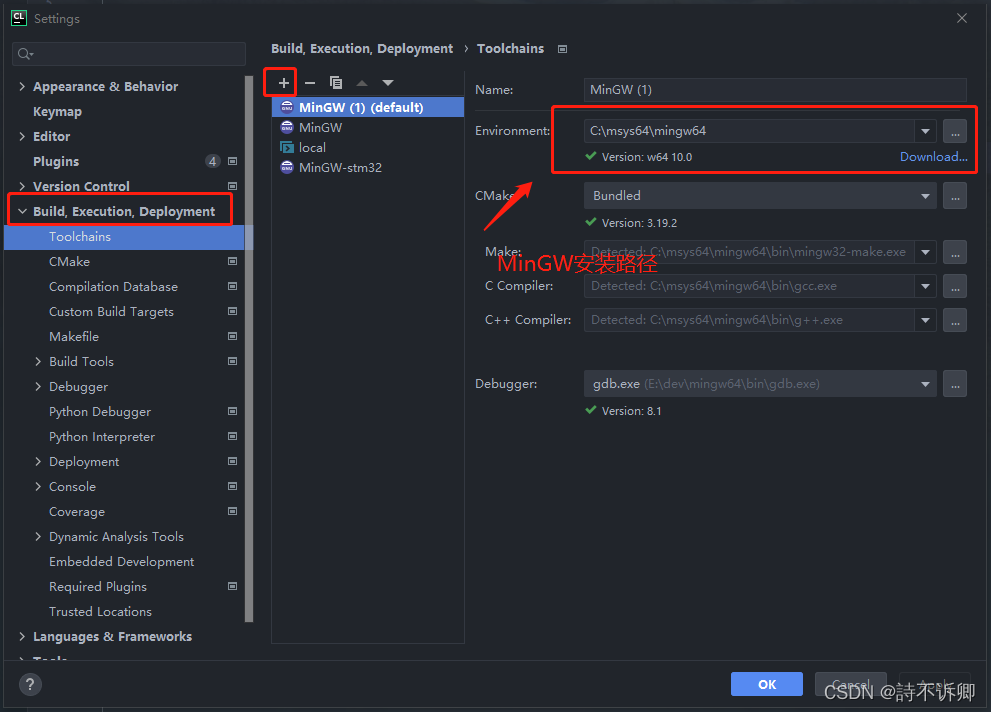The image size is (991, 712).
Task: Click the settings tree scrollbar
Action: 249,349
